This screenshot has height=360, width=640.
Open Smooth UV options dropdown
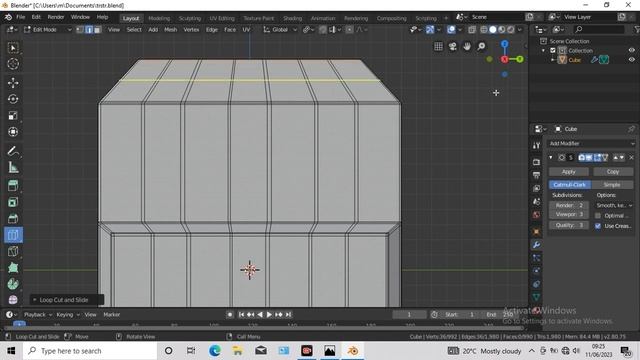pyautogui.click(x=614, y=205)
